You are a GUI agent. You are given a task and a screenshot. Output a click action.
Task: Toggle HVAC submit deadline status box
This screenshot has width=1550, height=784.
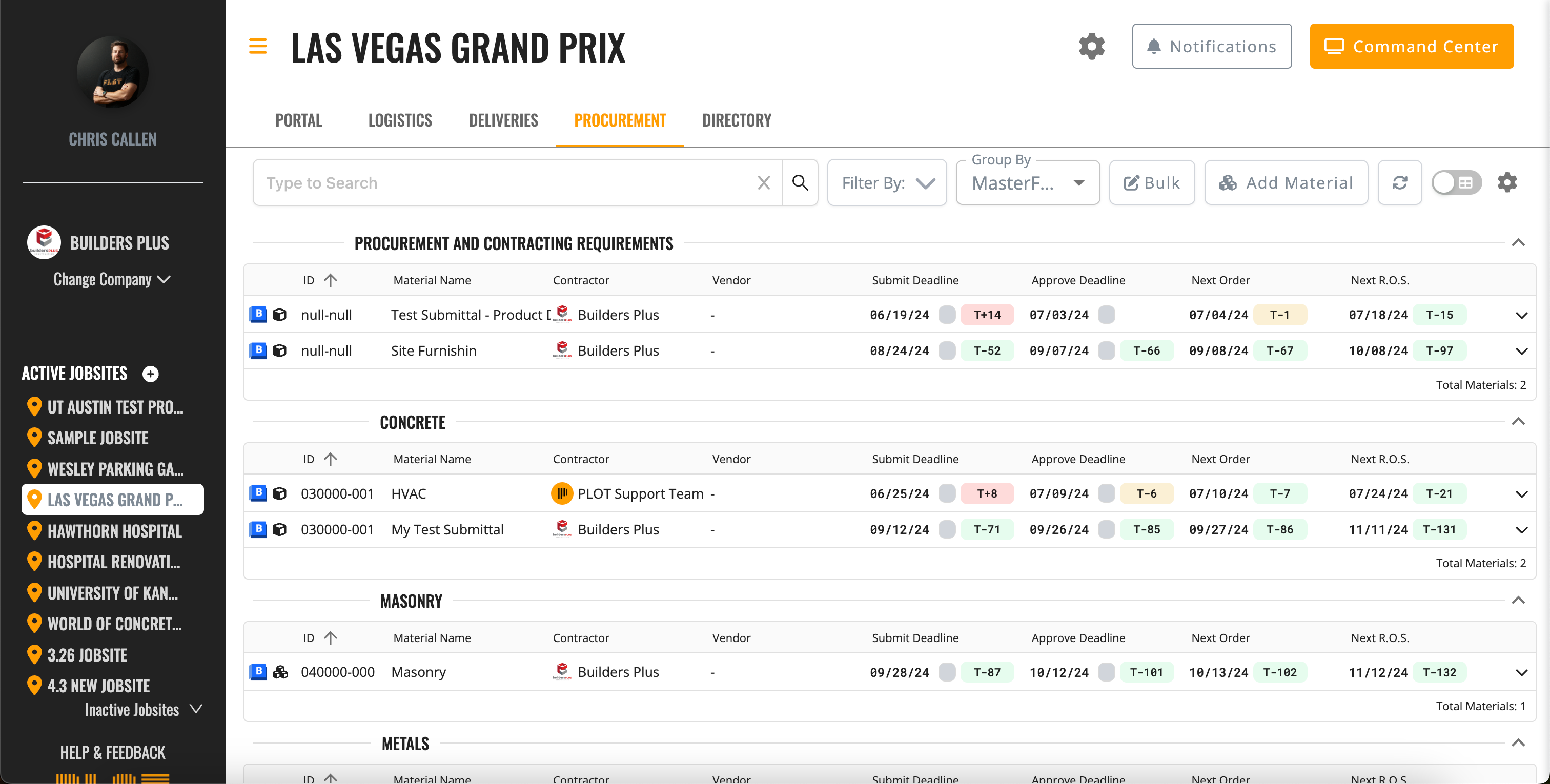(x=947, y=494)
